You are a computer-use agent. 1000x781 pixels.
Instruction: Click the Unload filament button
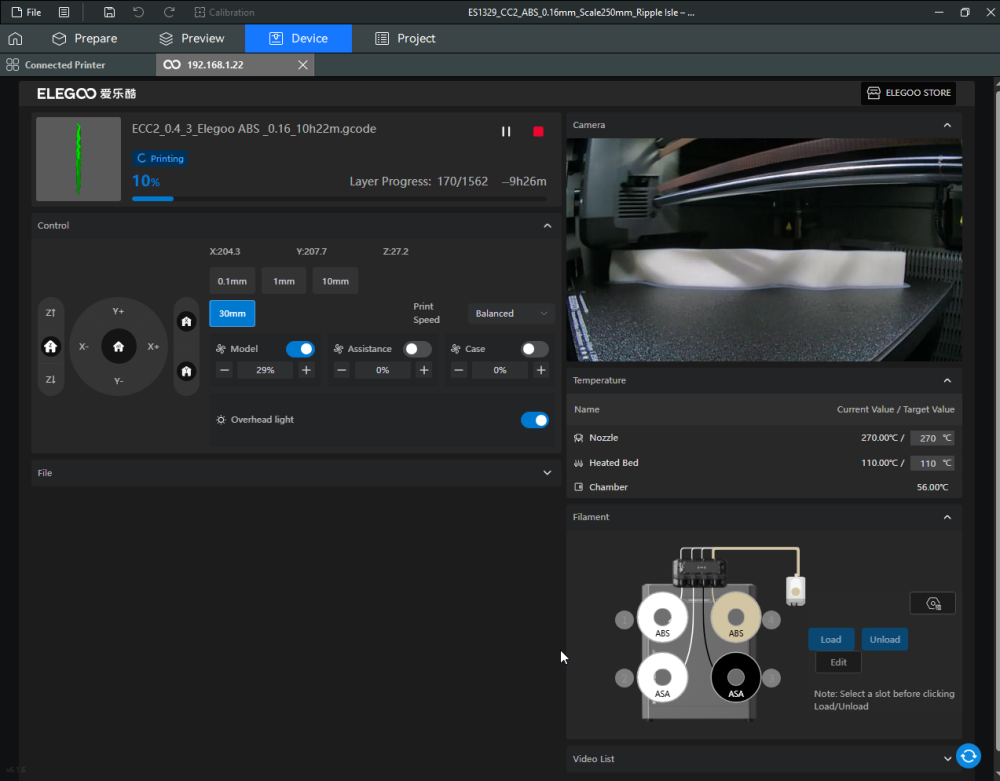(x=884, y=639)
